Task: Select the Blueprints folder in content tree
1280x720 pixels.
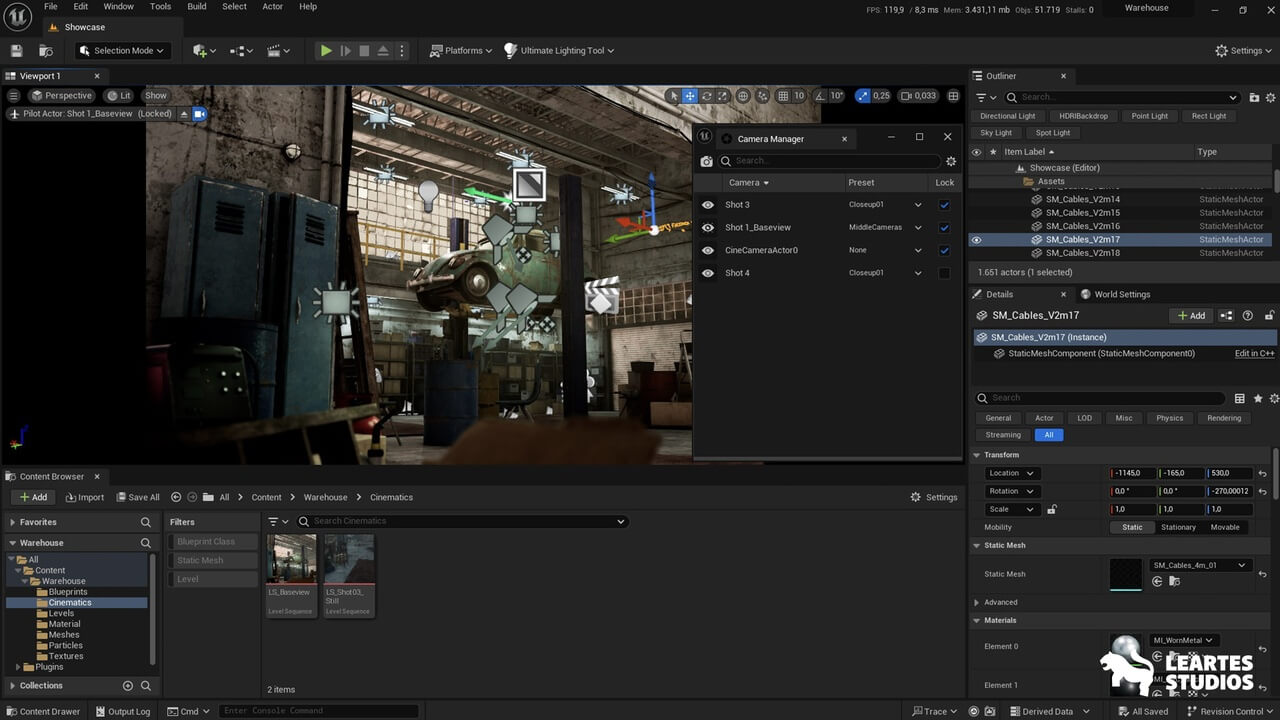Action: tap(68, 592)
